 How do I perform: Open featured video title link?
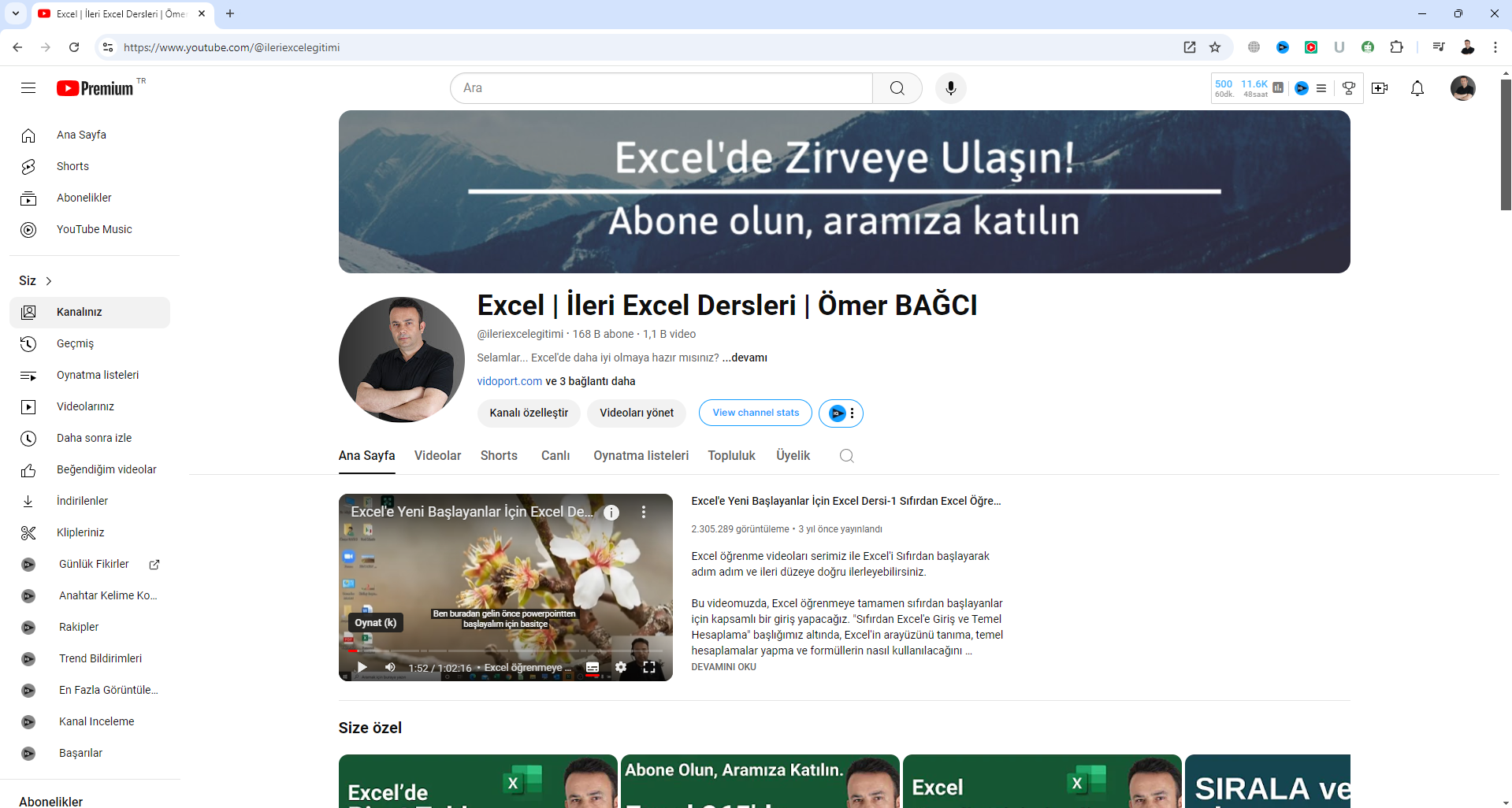click(x=845, y=501)
